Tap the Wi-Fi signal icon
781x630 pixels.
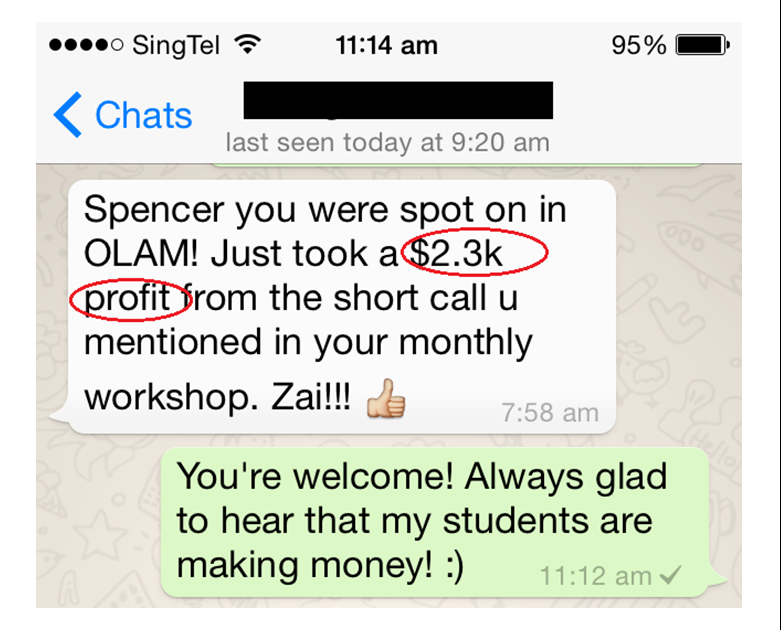[248, 45]
